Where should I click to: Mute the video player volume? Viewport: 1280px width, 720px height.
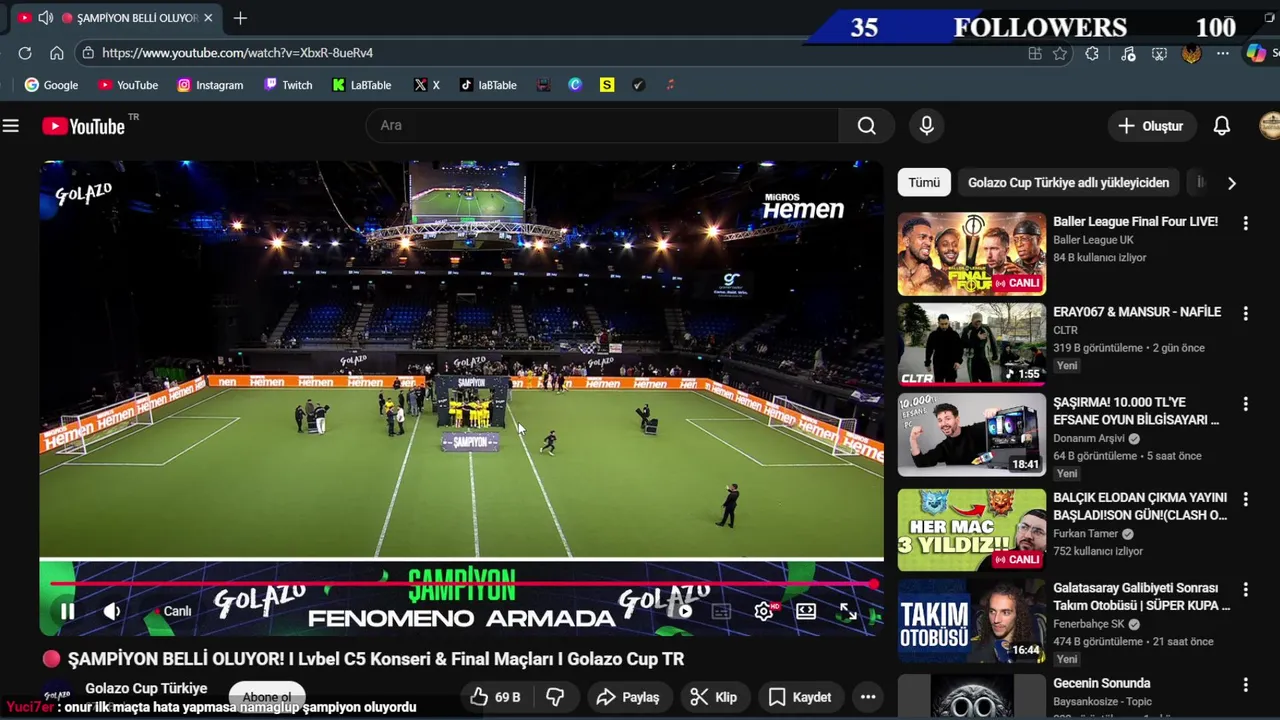pyautogui.click(x=112, y=611)
